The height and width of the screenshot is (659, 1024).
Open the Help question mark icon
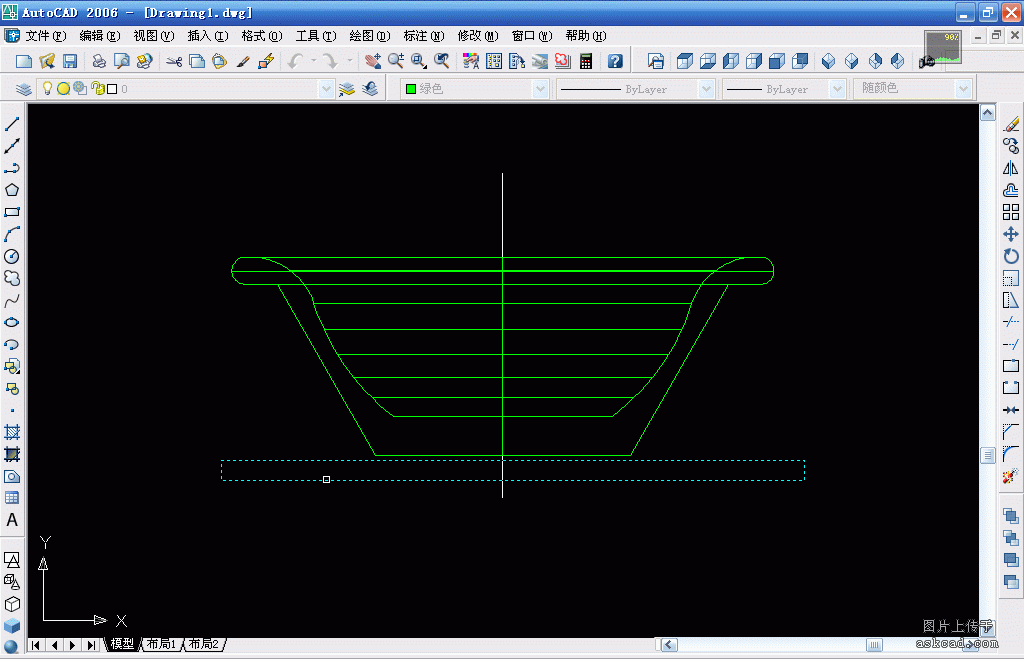tap(615, 61)
